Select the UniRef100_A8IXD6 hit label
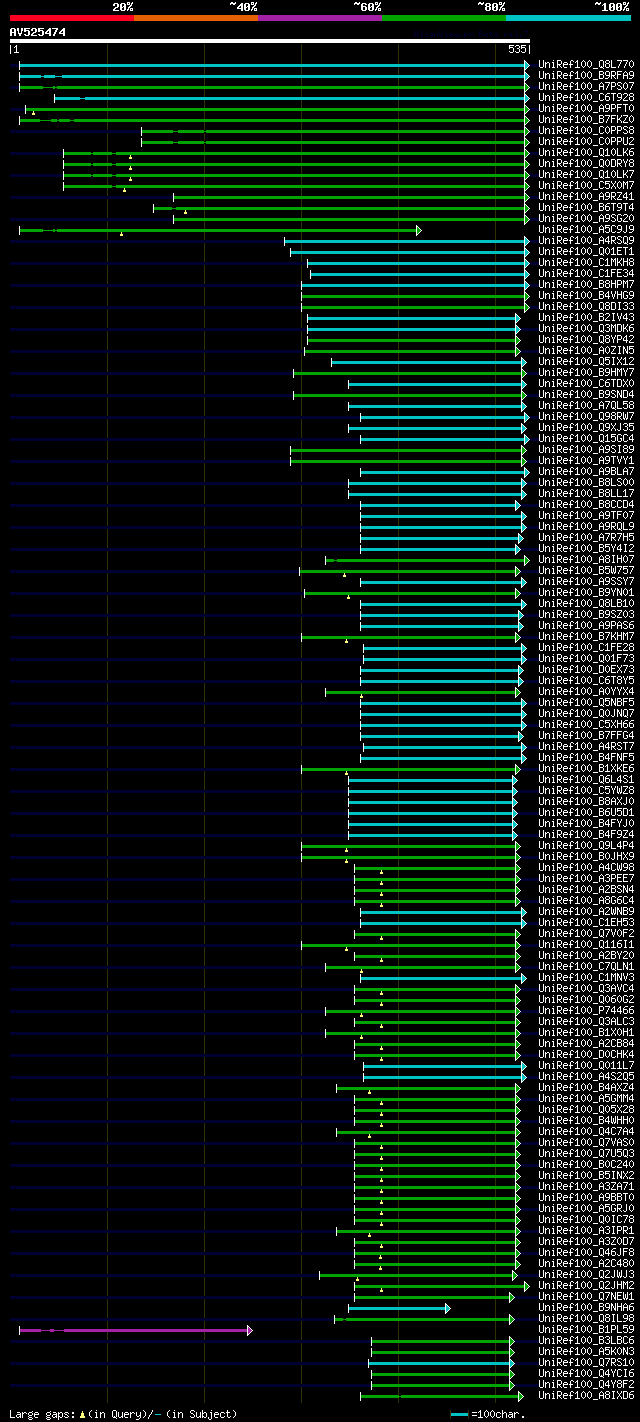Image resolution: width=640 pixels, height=1422 pixels. point(586,1396)
